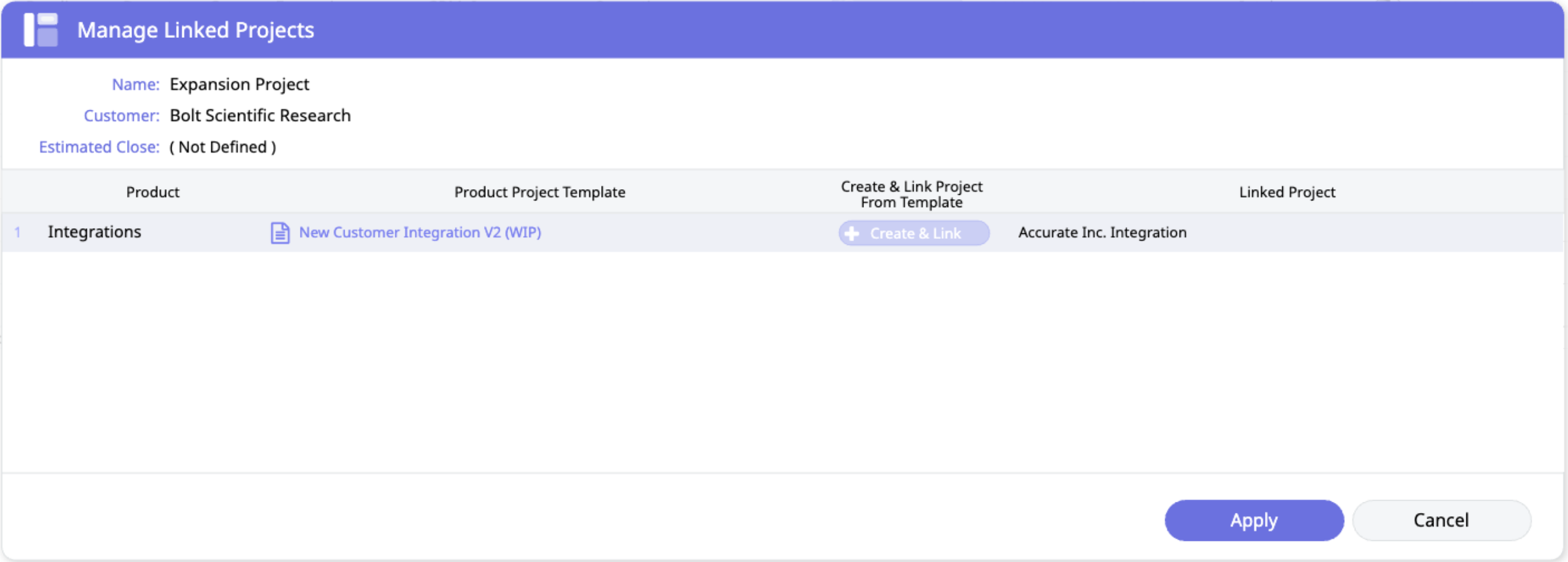Screen dimensions: 1568x562
Task: Click the Apply button
Action: click(x=1253, y=520)
